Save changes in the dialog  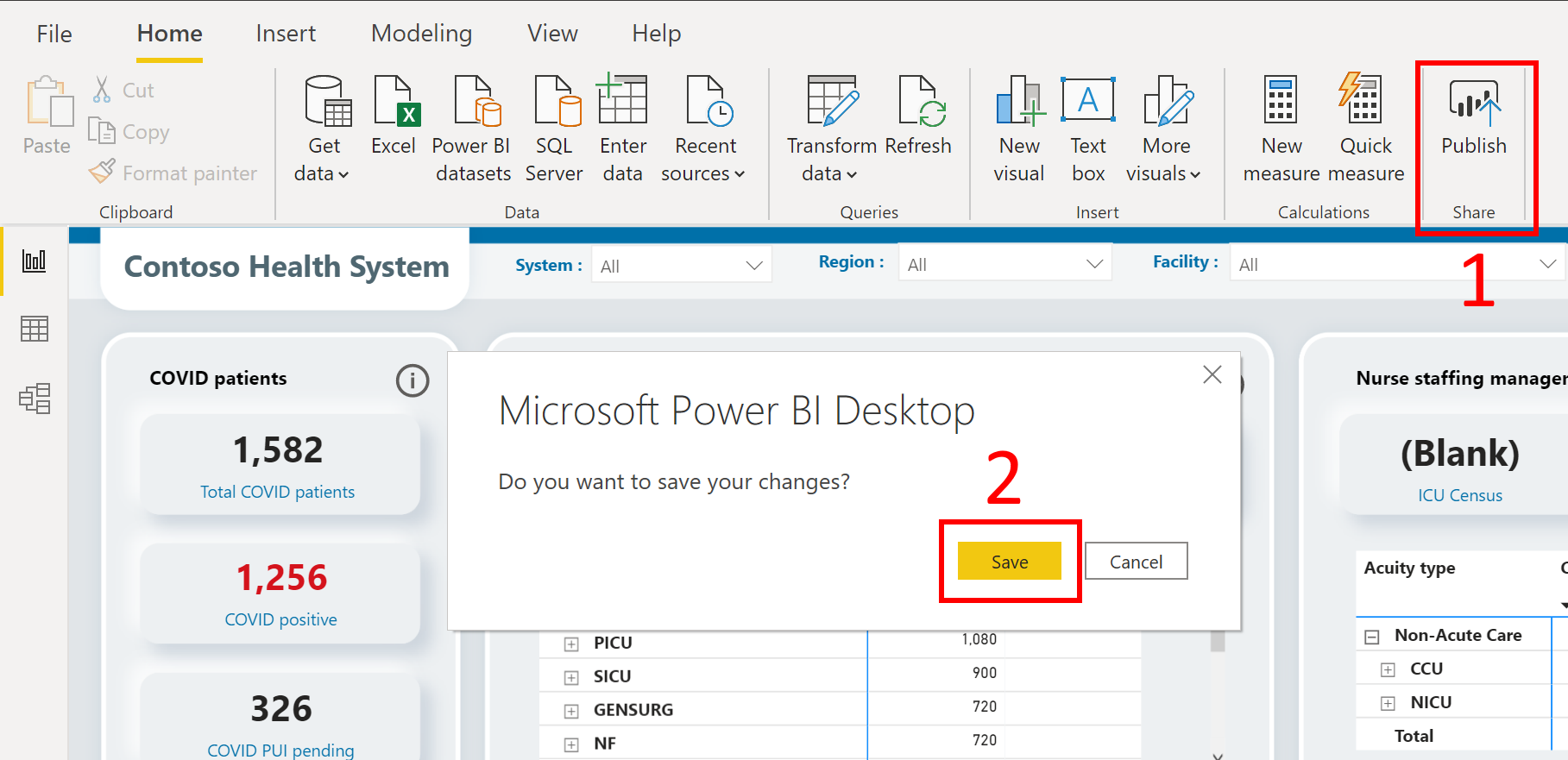(x=1010, y=562)
